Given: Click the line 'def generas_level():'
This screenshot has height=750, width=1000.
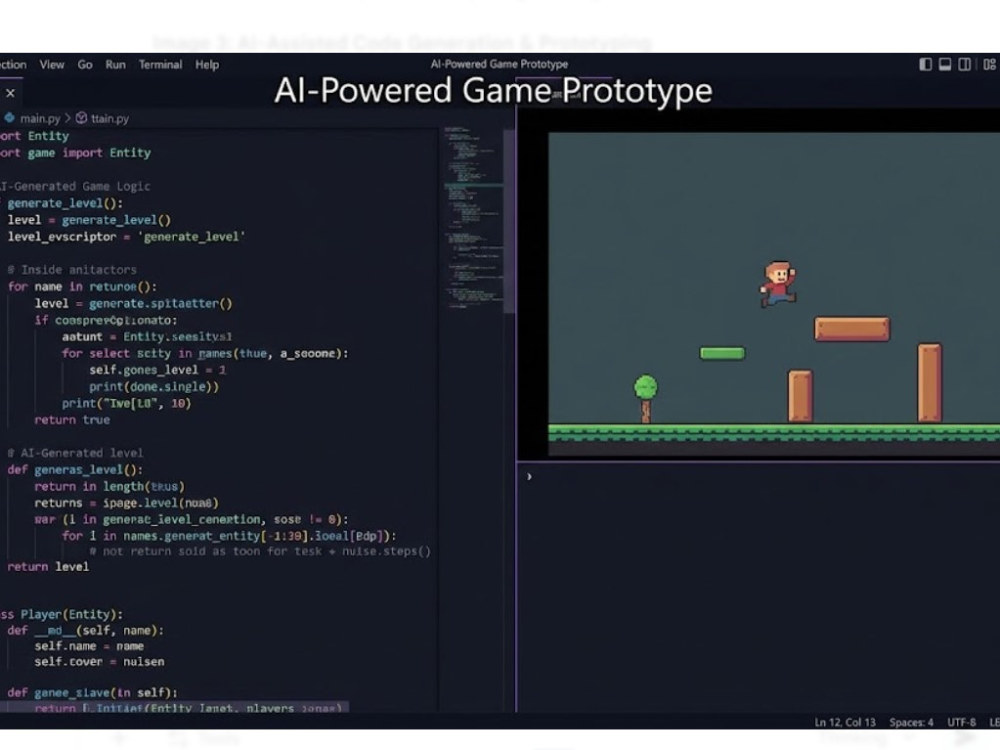Looking at the screenshot, I should (x=75, y=470).
